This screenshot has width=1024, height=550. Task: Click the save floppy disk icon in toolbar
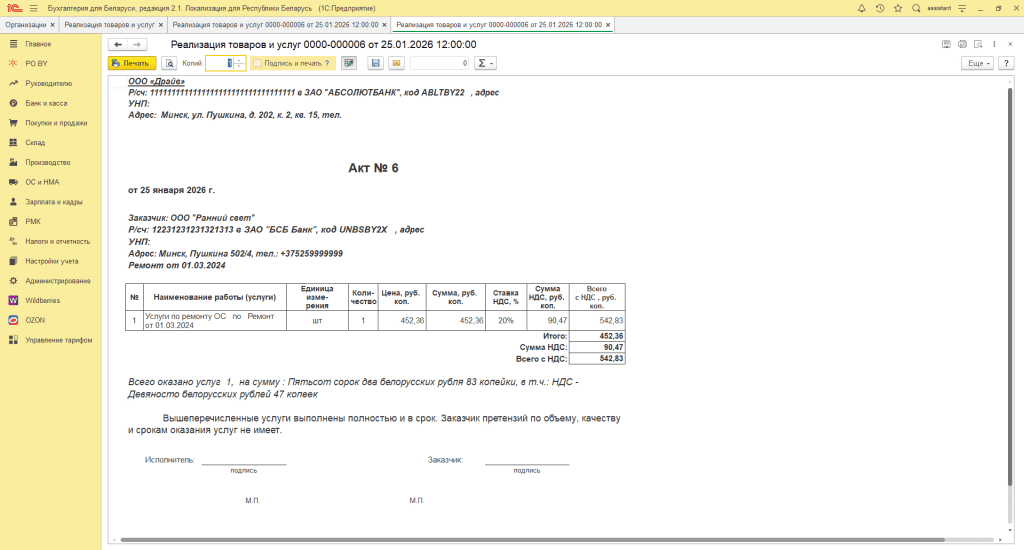(376, 63)
